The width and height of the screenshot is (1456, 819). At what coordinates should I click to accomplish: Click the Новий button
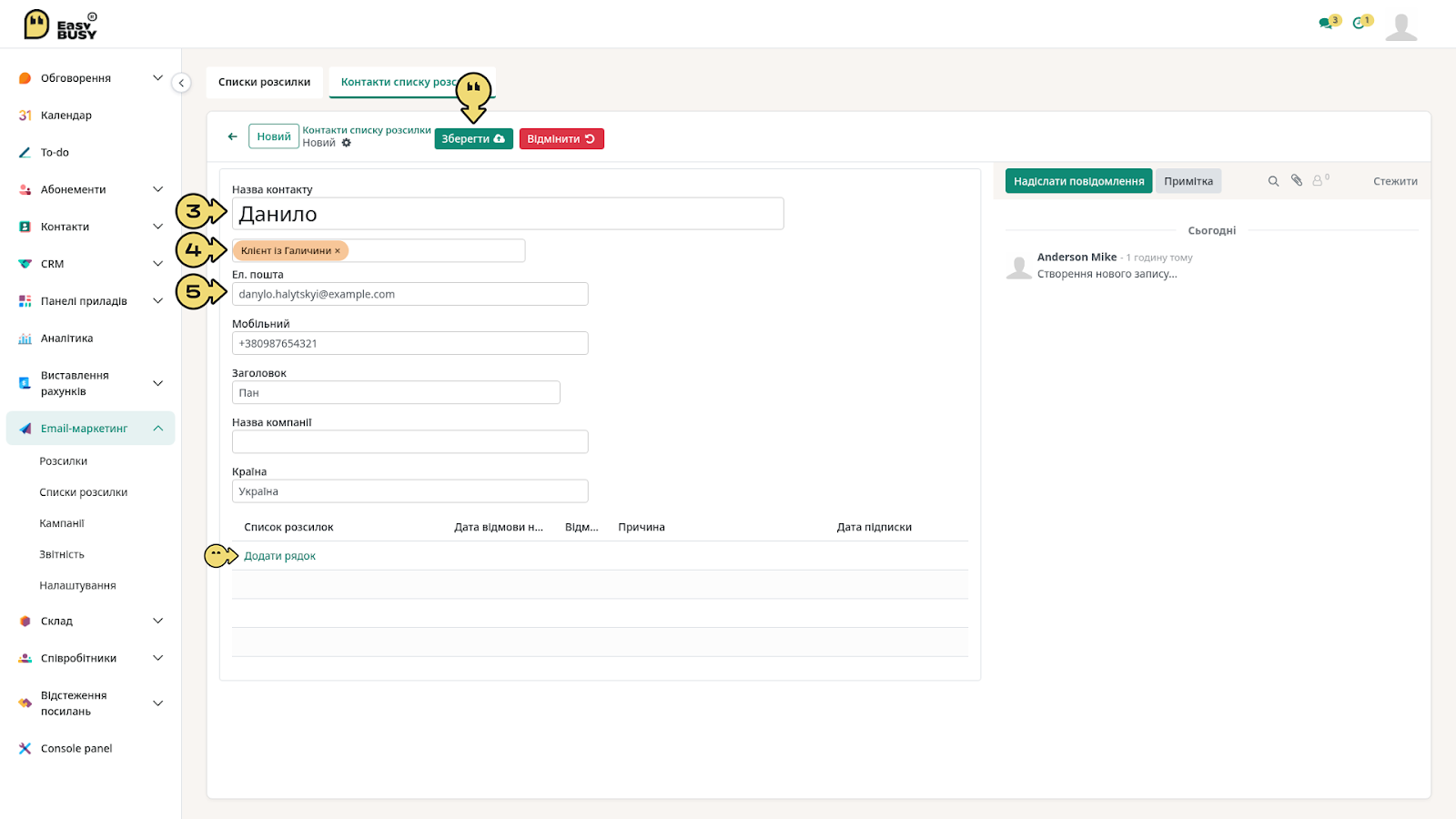[274, 136]
